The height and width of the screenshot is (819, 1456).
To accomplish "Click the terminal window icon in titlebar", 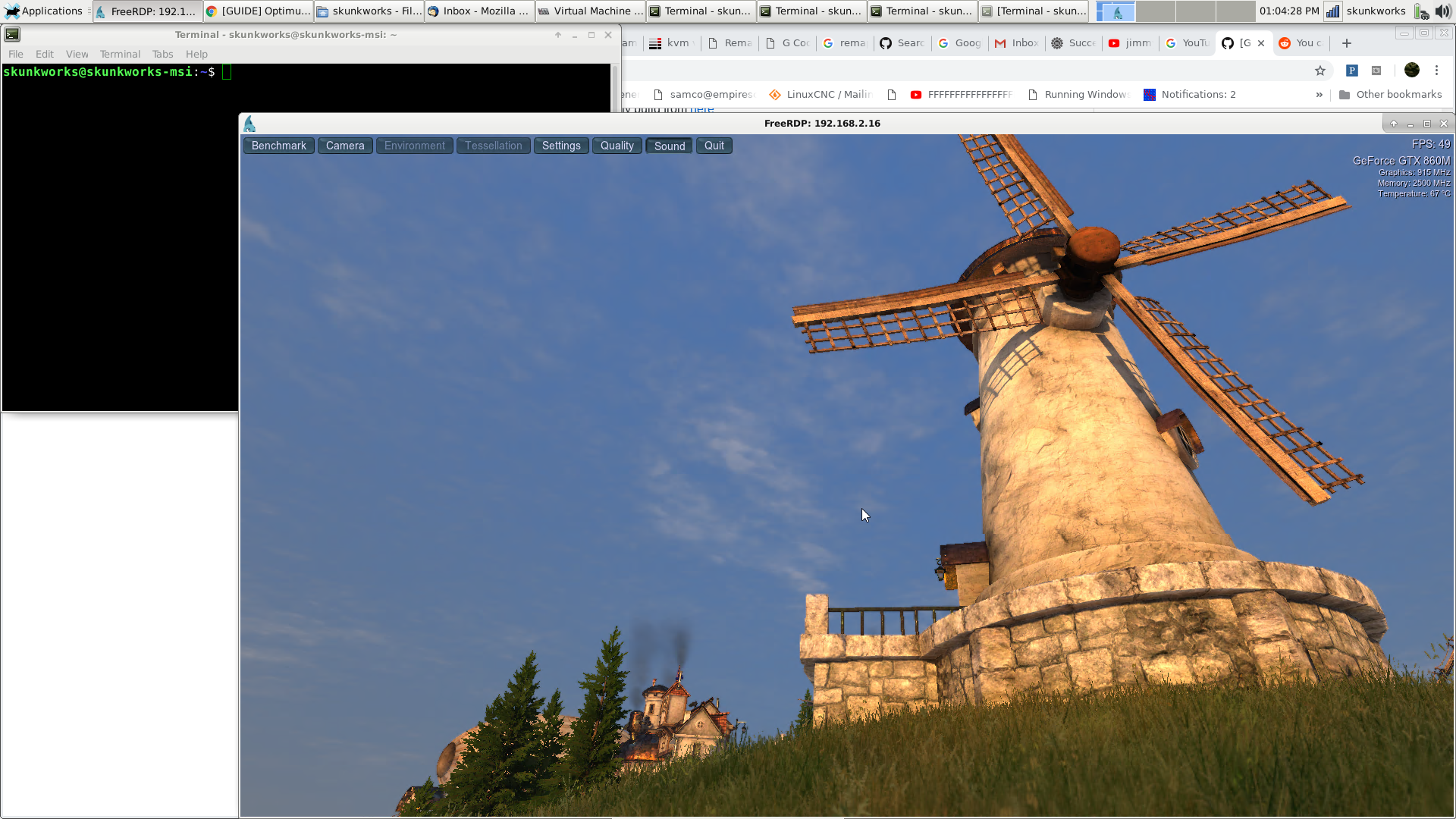I will 12,34.
